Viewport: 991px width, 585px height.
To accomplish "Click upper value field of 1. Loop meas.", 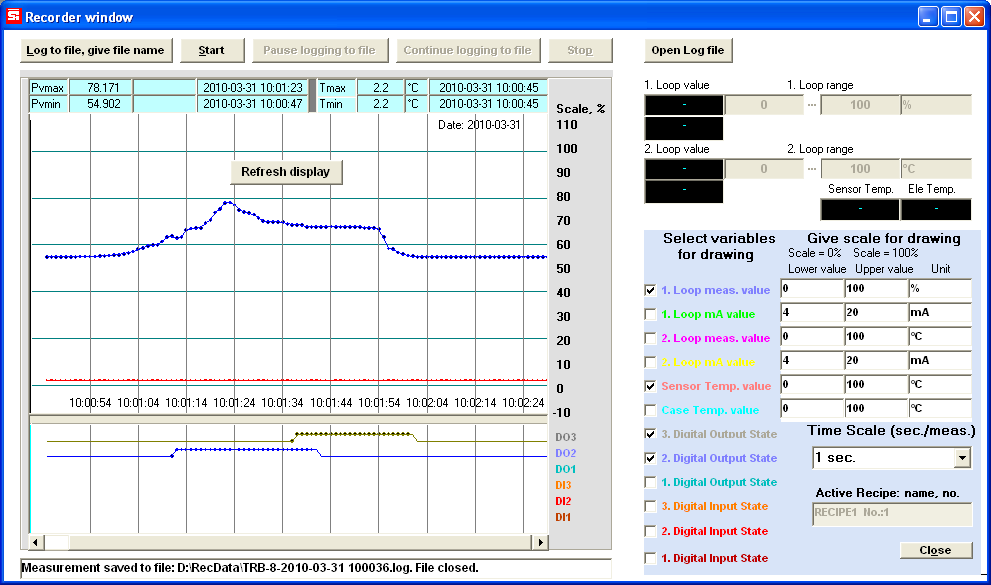I will click(x=876, y=289).
